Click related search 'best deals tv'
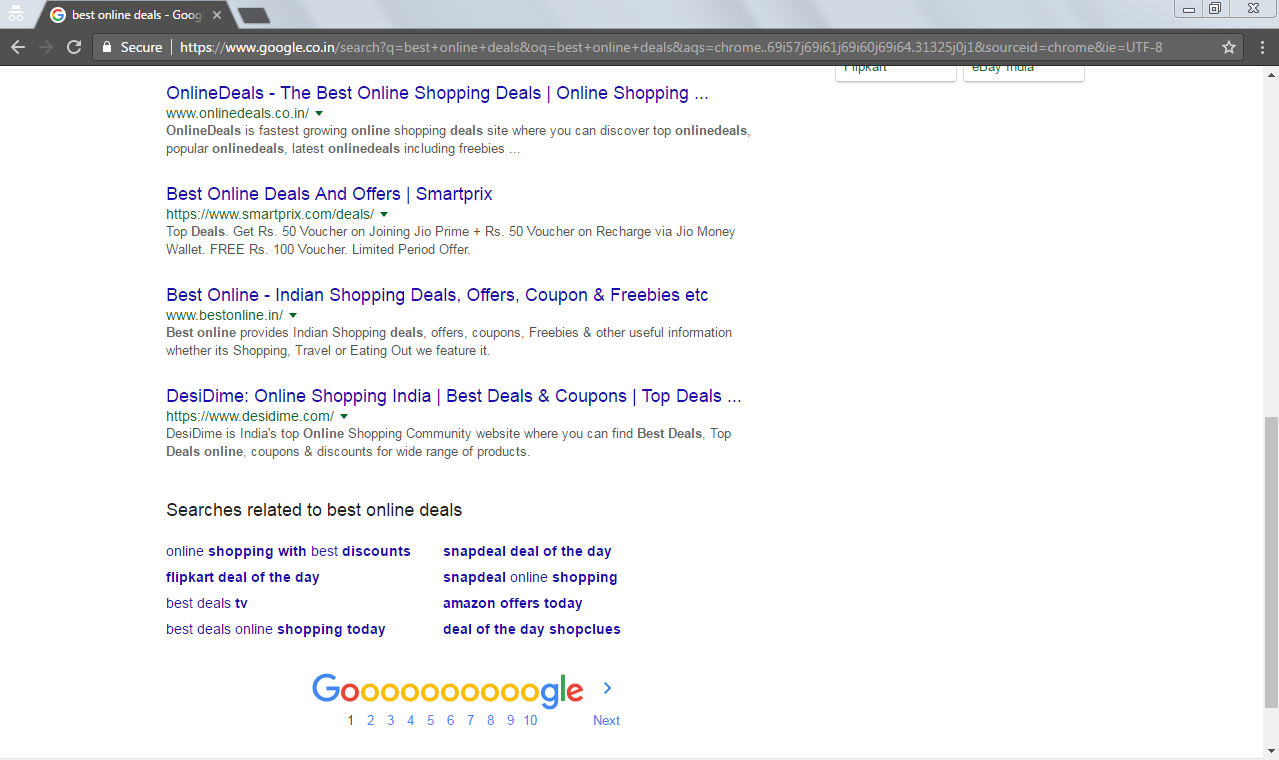 [207, 603]
